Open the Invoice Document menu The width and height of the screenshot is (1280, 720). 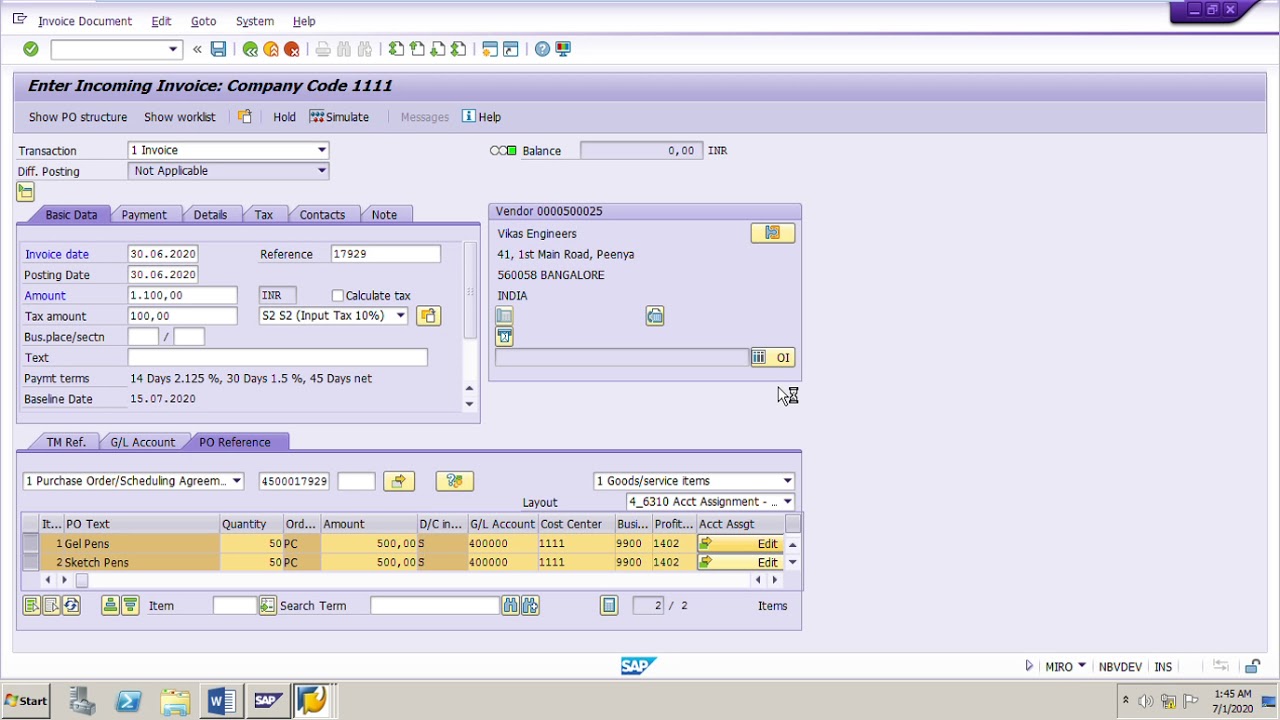(x=85, y=21)
